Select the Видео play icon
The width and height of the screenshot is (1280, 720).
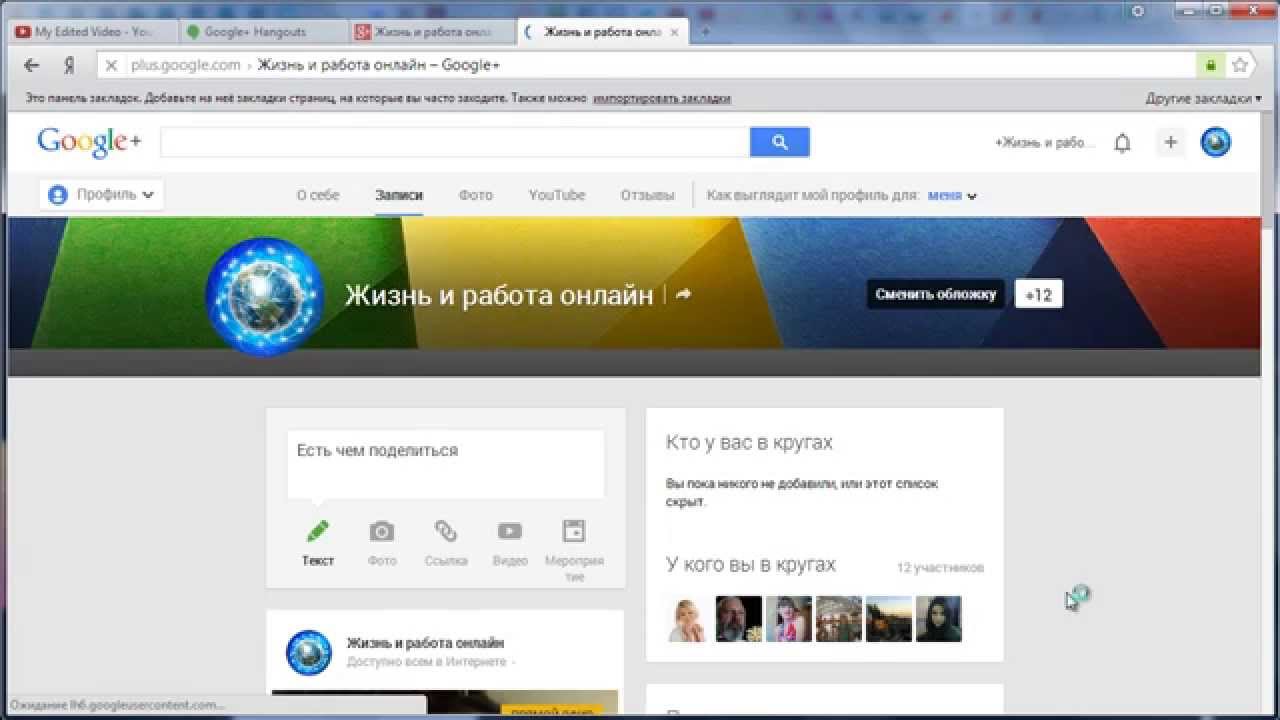point(510,531)
